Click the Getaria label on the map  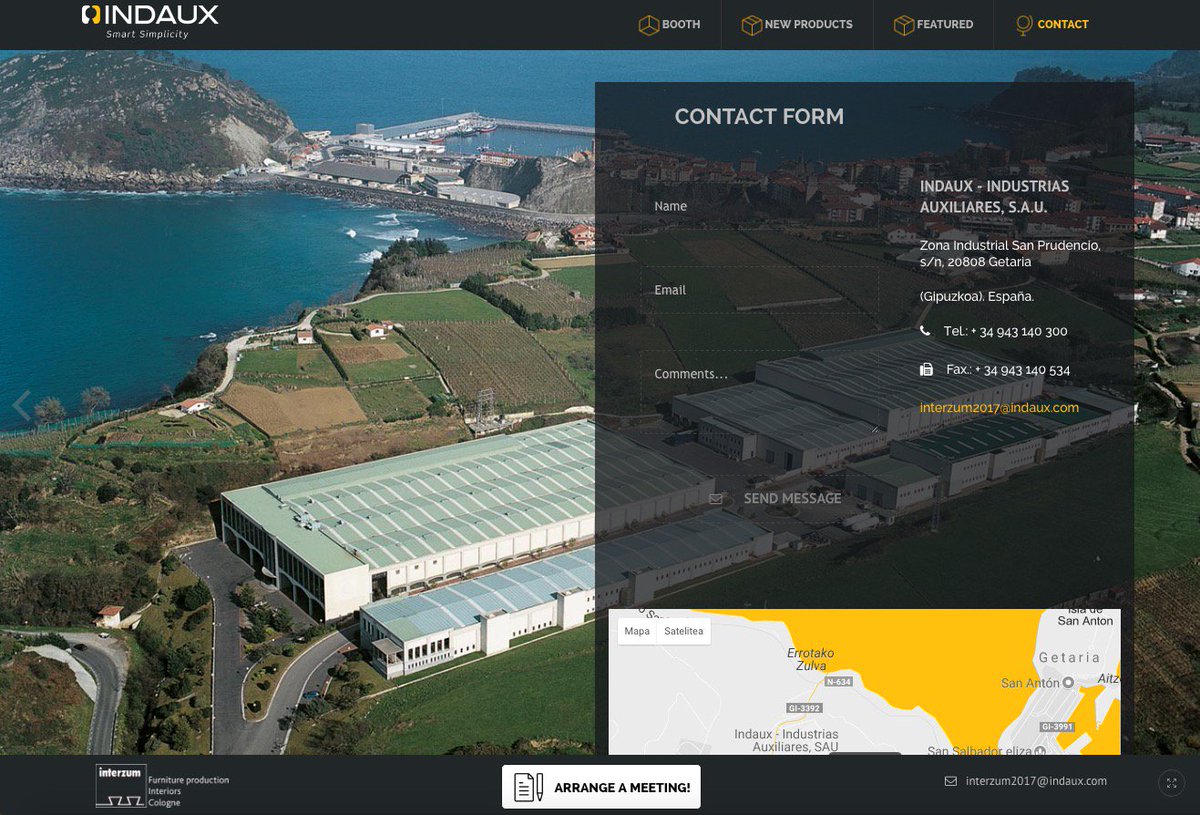click(x=1069, y=658)
